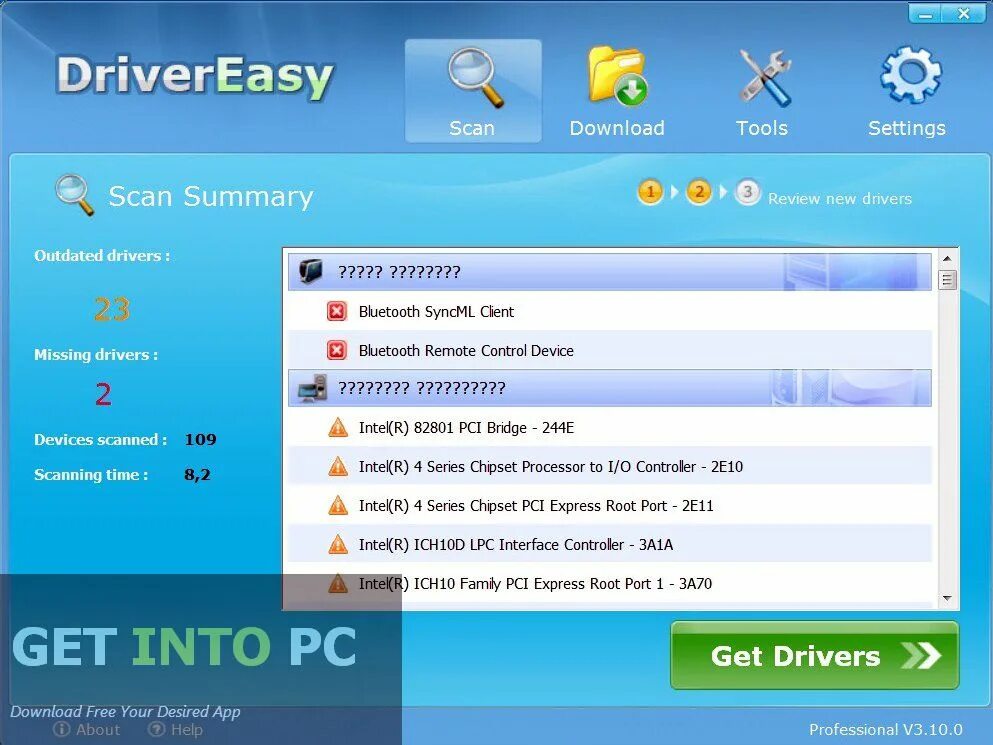Viewport: 993px width, 745px height.
Task: Click the outdated drivers count 23
Action: pyautogui.click(x=112, y=309)
